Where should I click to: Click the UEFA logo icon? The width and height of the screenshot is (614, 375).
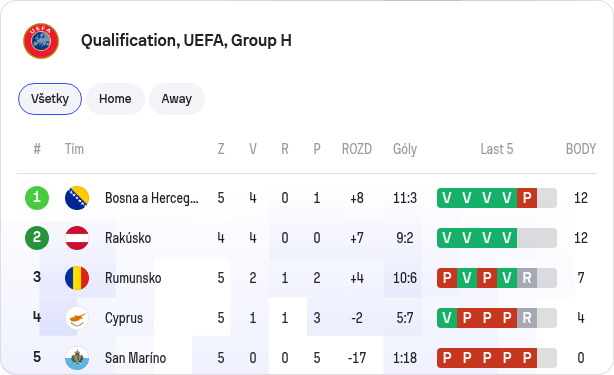click(x=41, y=41)
